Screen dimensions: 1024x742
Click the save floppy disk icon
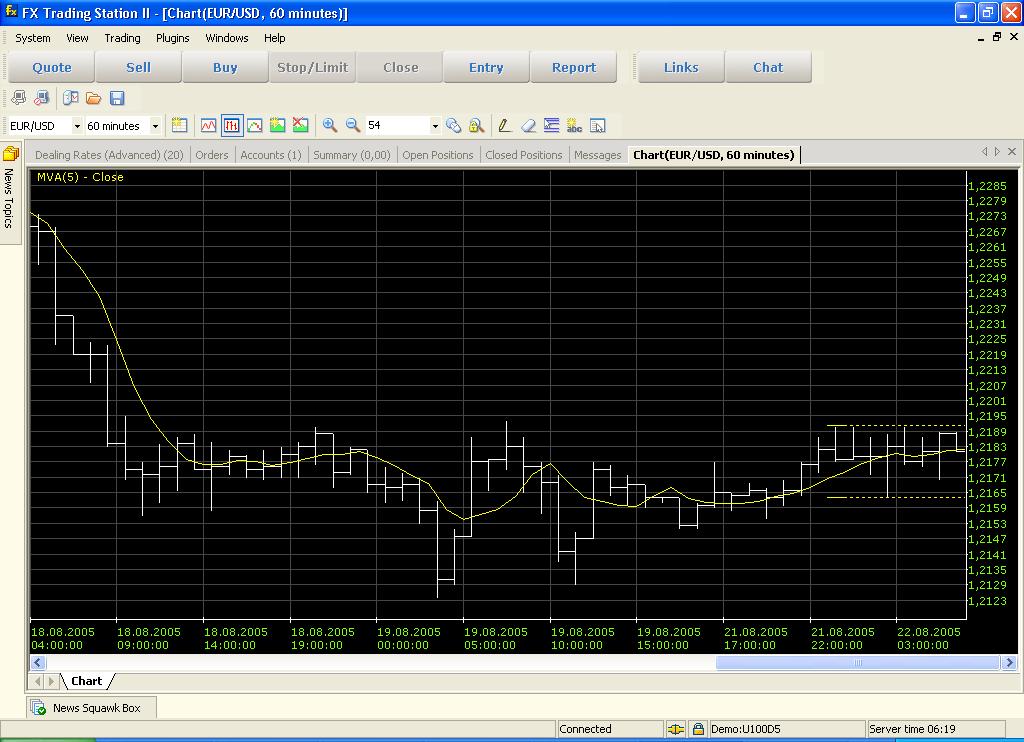click(117, 98)
